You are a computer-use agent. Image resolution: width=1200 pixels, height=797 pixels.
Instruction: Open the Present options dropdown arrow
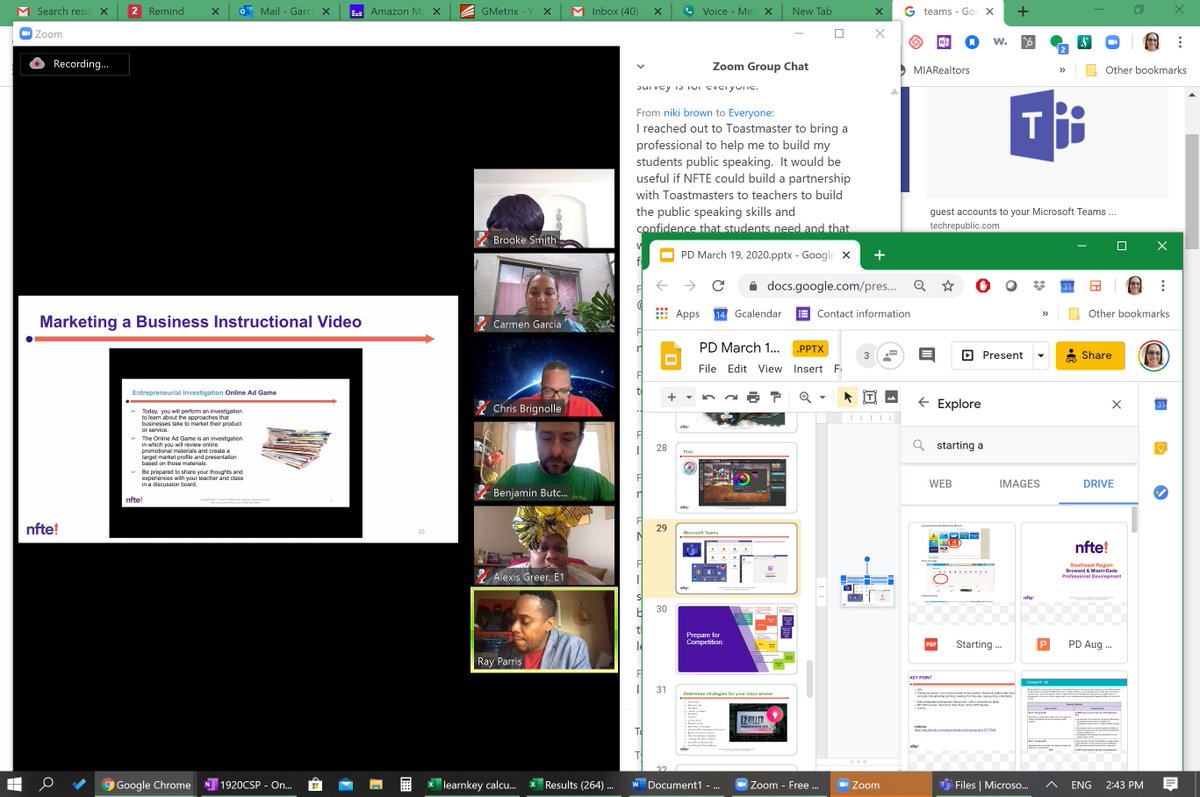coord(1040,355)
